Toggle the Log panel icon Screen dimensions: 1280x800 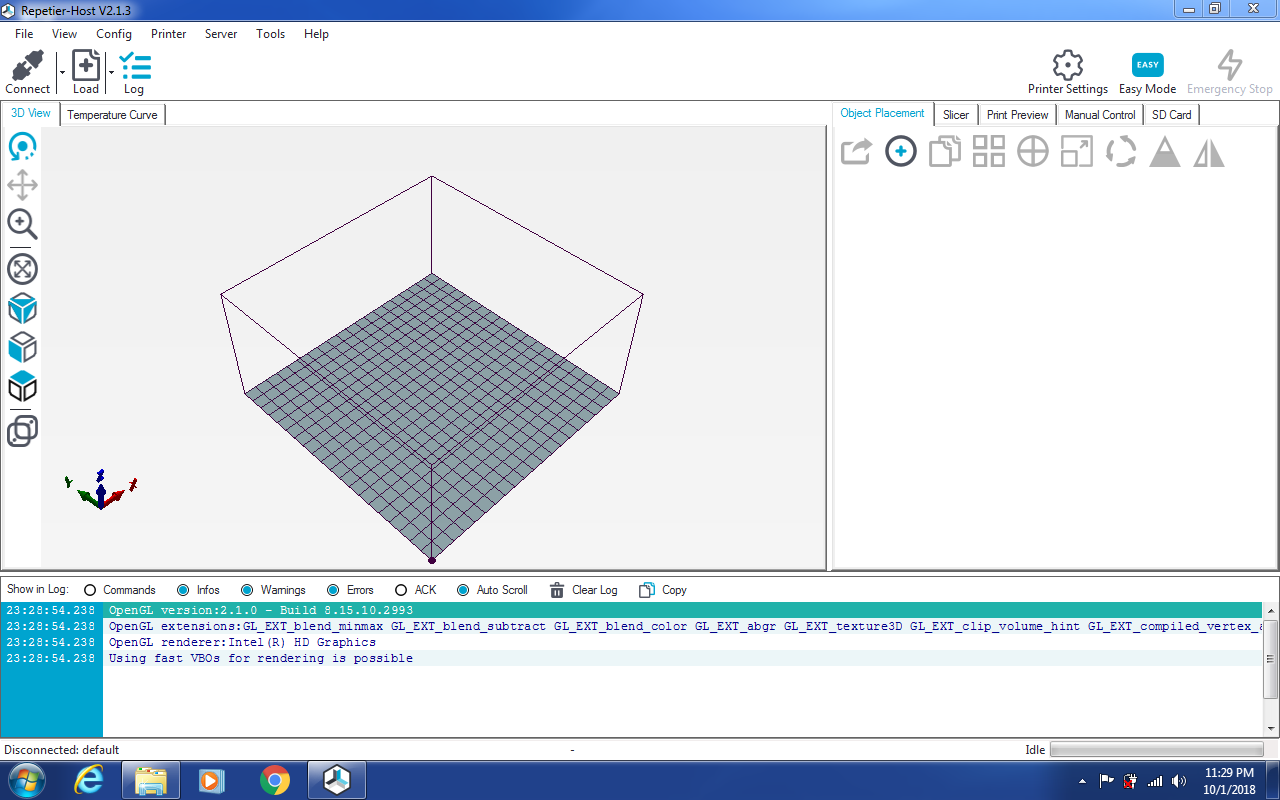pyautogui.click(x=134, y=66)
